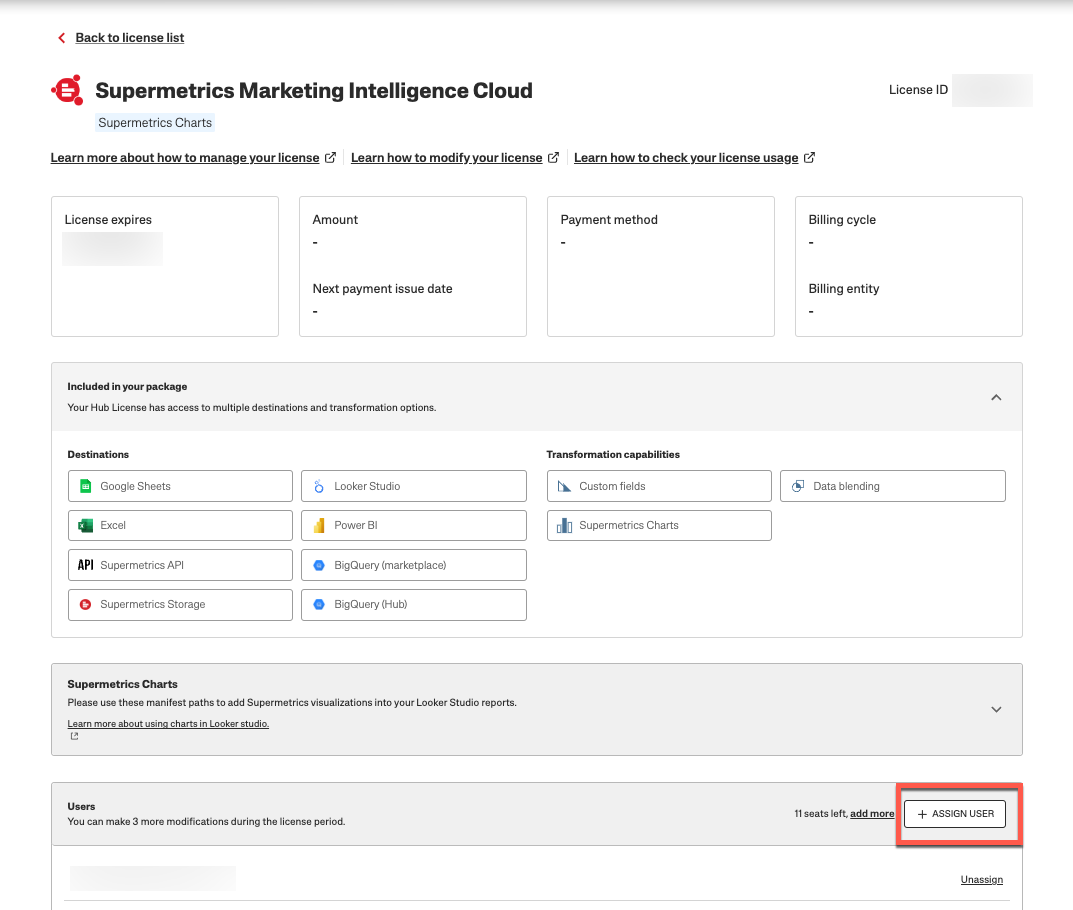Select the Looker Studio destination label
The image size is (1073, 910).
(x=367, y=486)
